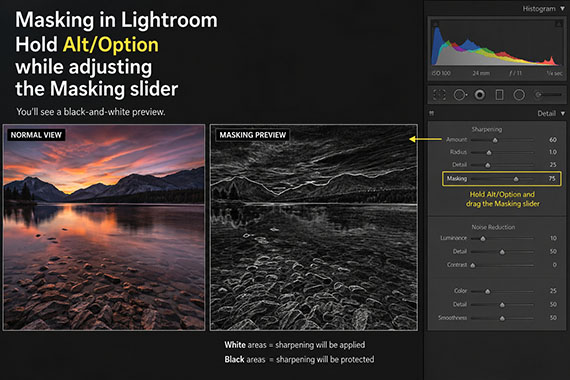The image size is (570, 380).
Task: Click the Luminance value 10
Action: (553, 238)
